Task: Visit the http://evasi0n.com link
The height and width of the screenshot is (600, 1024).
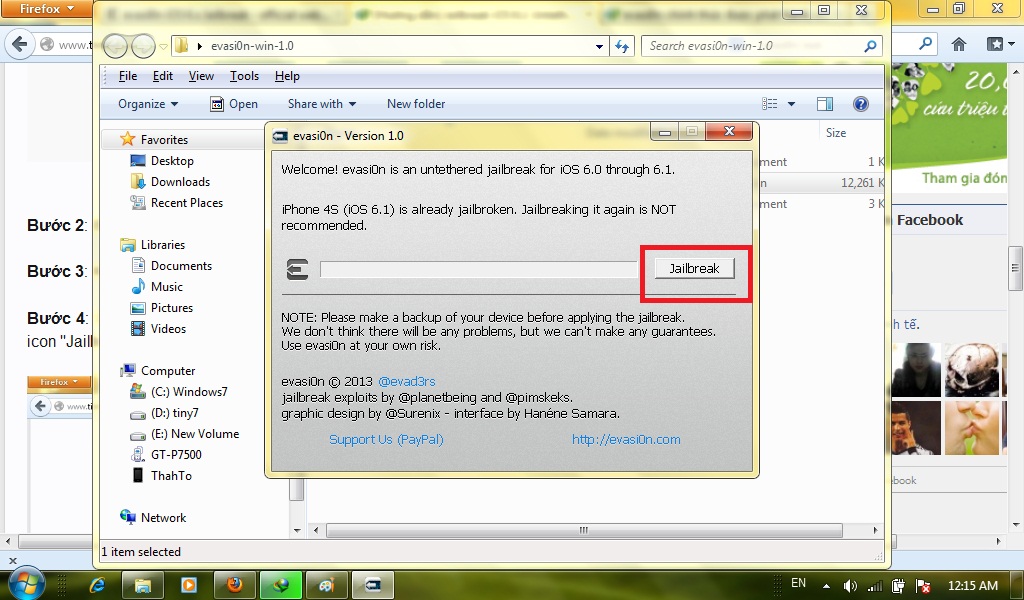Action: pyautogui.click(x=626, y=439)
